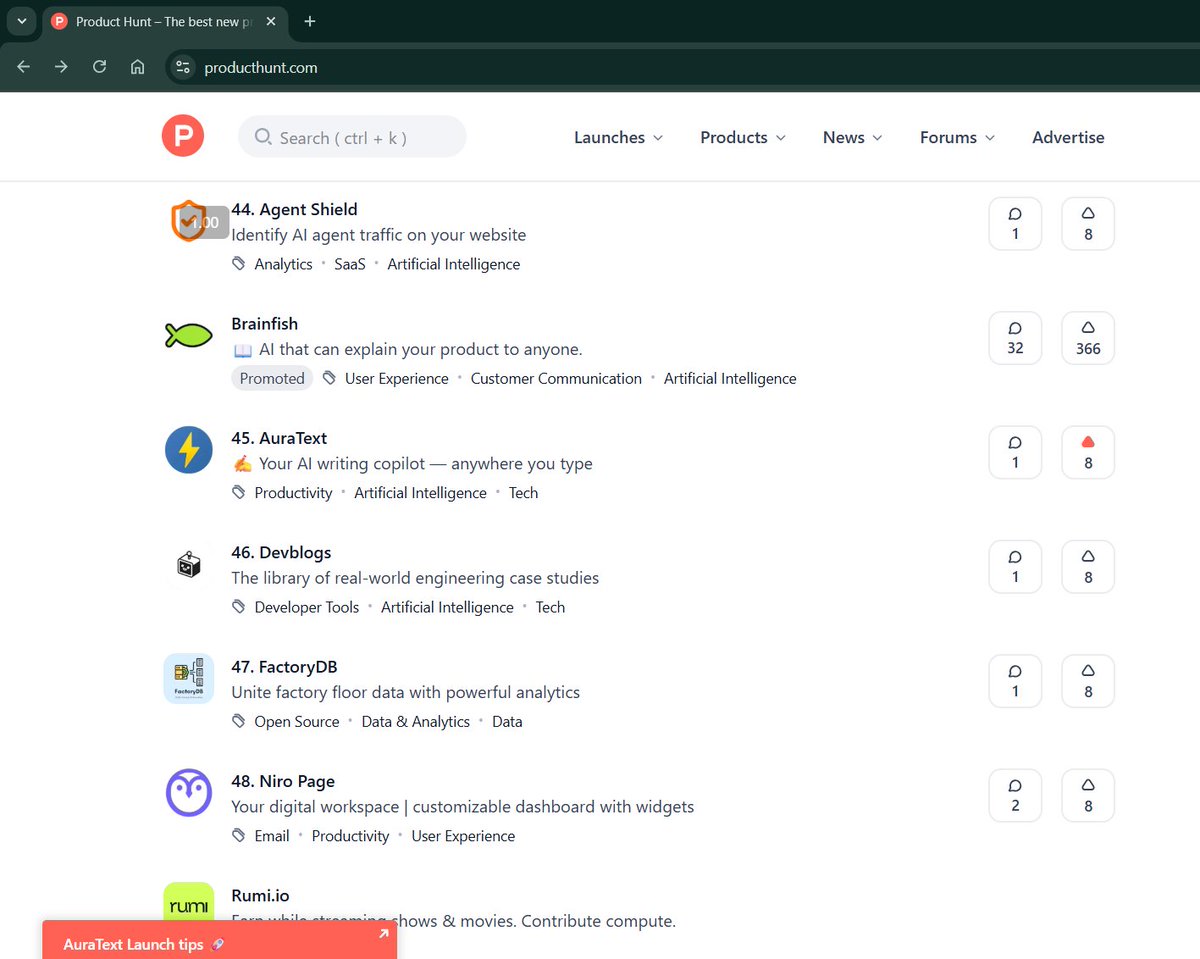The width and height of the screenshot is (1200, 959).
Task: Upvote Brainfish
Action: click(x=1088, y=338)
